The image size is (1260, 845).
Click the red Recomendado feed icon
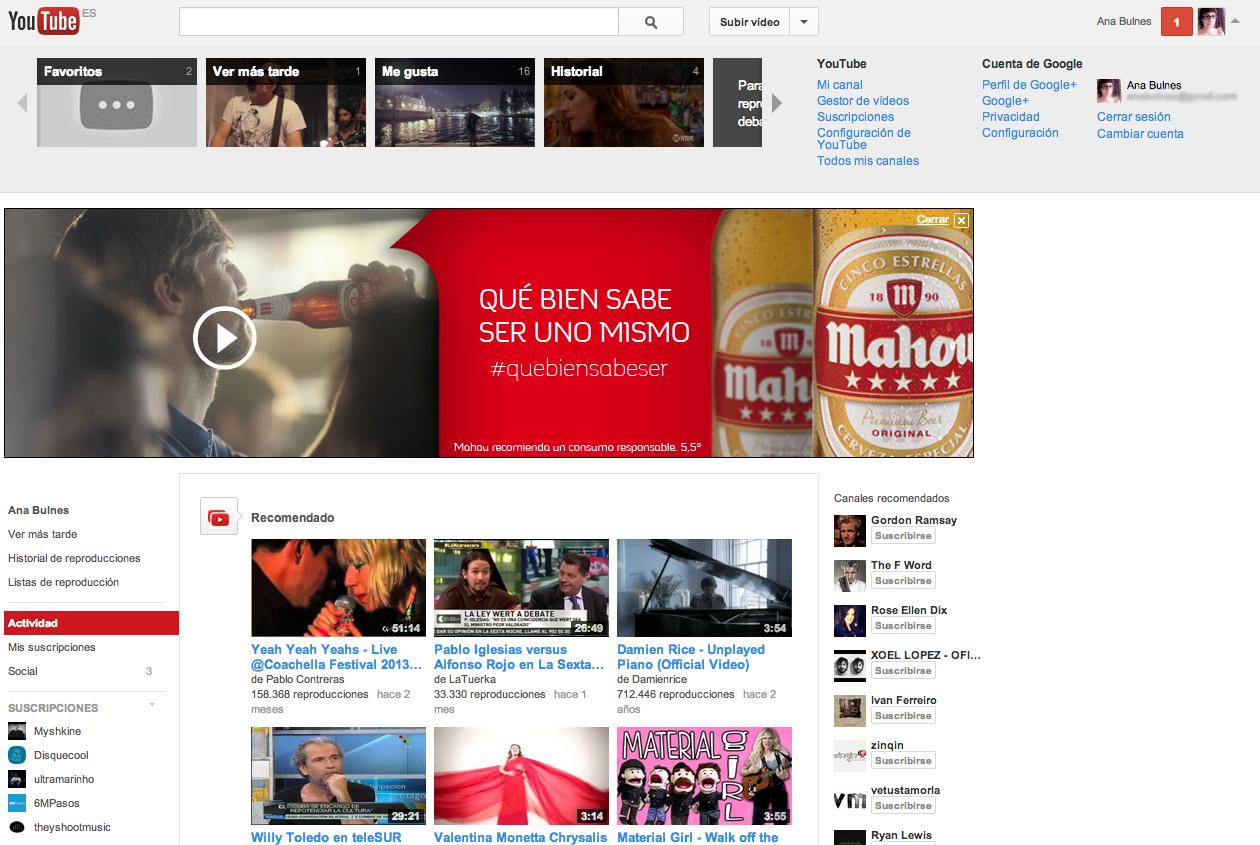tap(218, 517)
